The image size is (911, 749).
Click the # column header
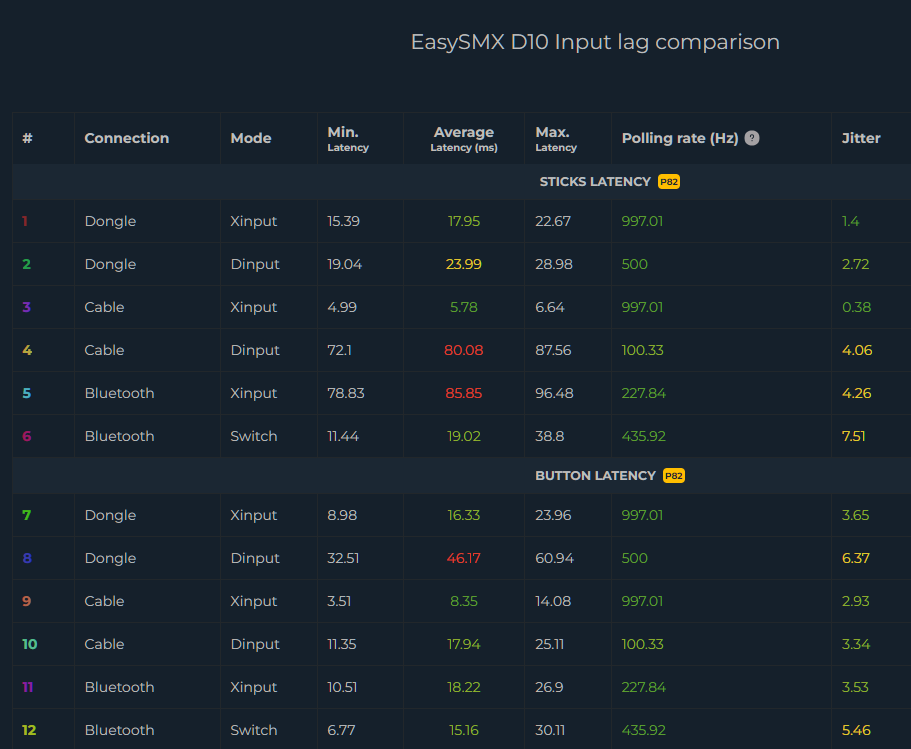pyautogui.click(x=27, y=138)
